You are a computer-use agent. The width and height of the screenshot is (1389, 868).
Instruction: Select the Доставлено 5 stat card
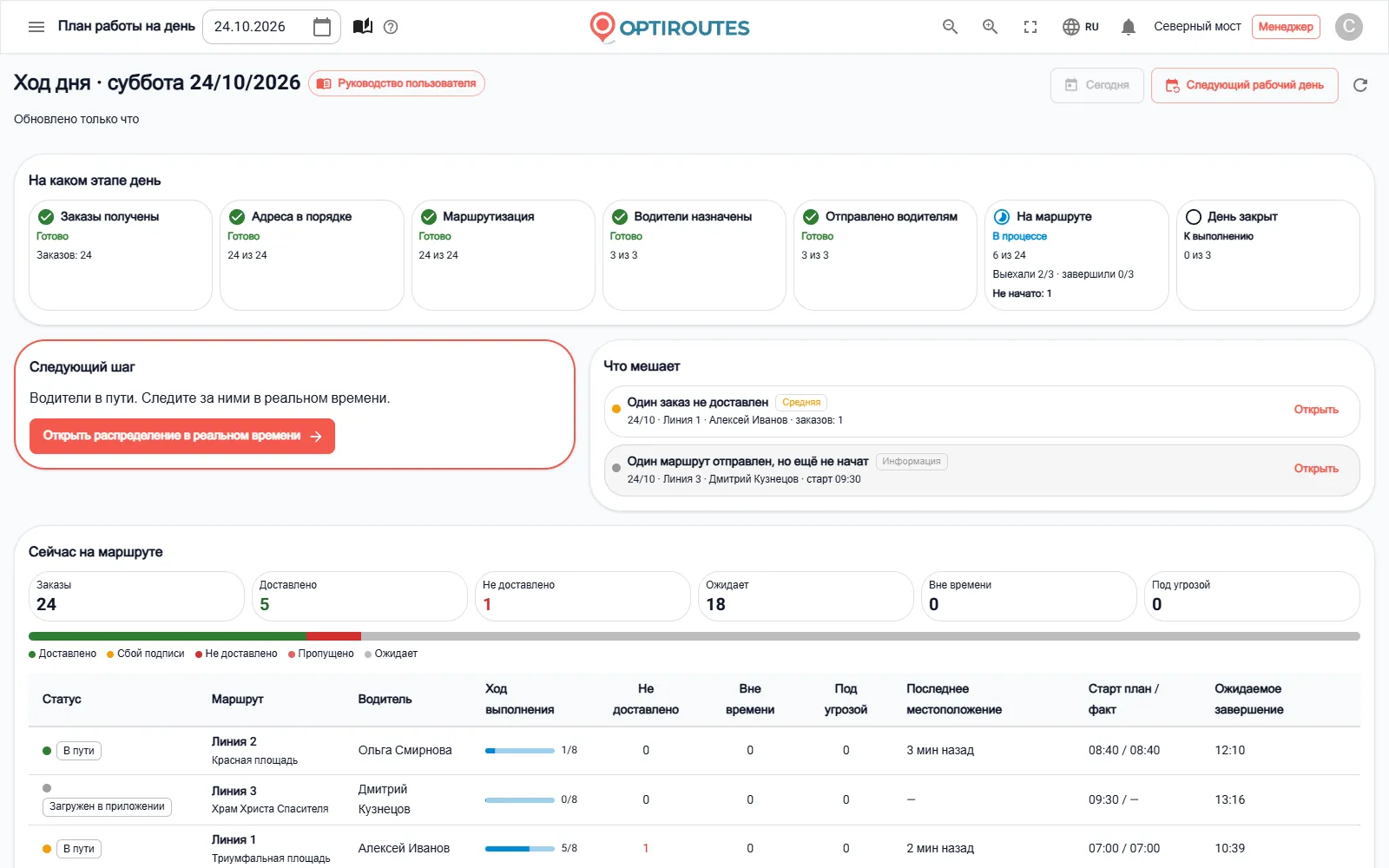point(359,596)
